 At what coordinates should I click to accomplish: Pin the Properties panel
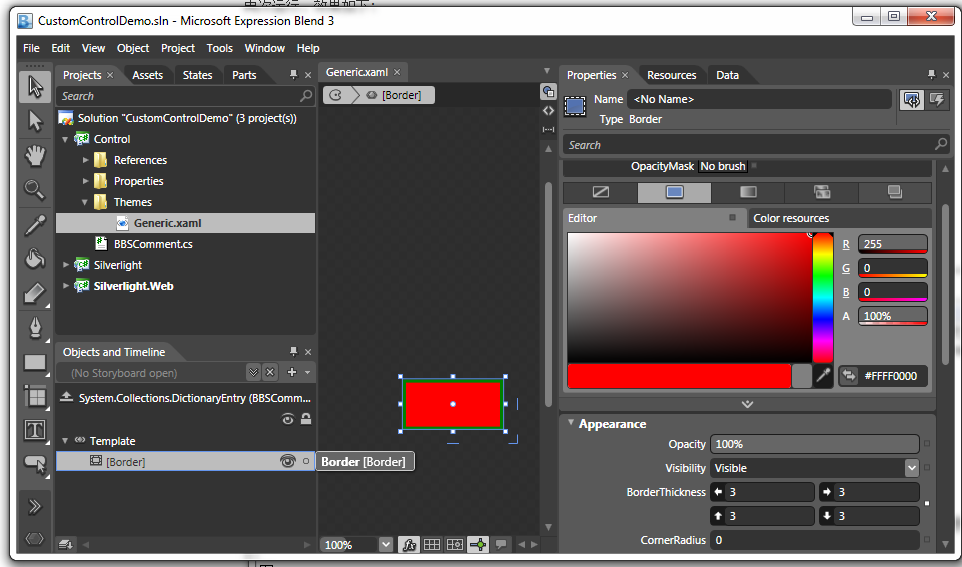pos(931,75)
